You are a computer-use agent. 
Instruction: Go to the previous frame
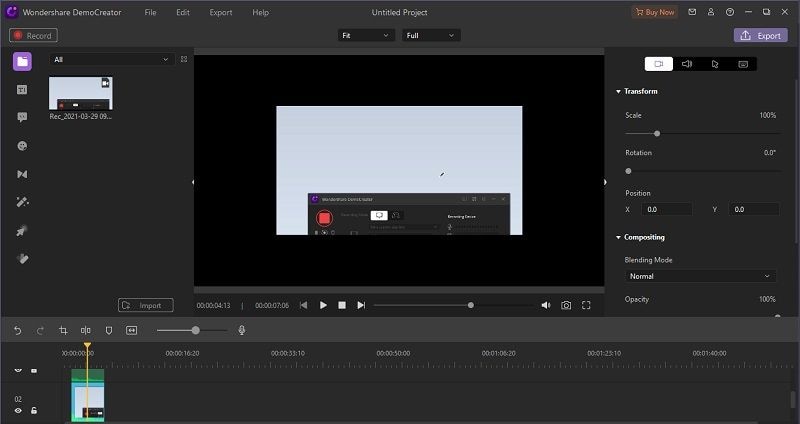(304, 305)
